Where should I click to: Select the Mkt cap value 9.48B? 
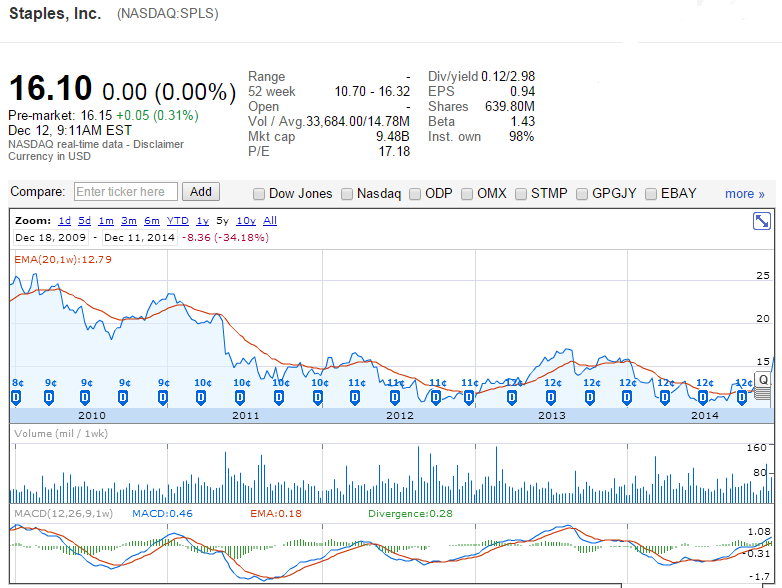pos(392,137)
